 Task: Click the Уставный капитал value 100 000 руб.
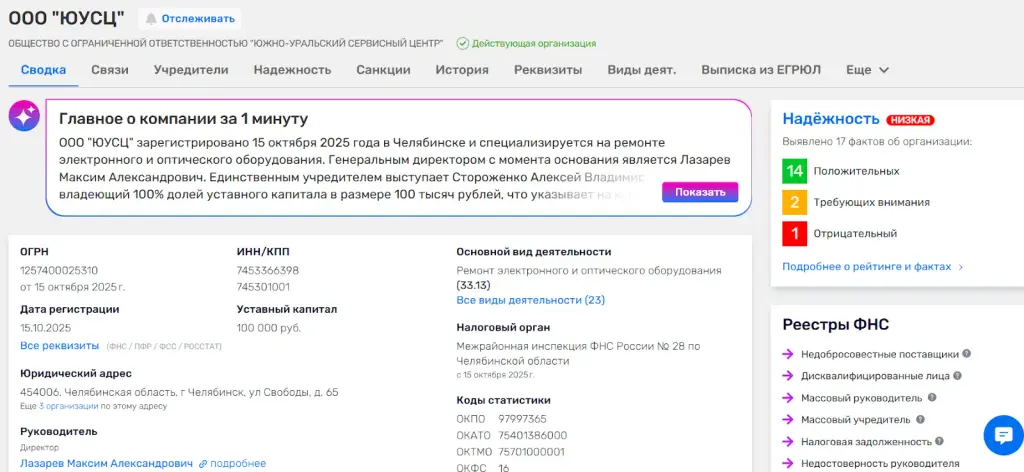tap(268, 328)
